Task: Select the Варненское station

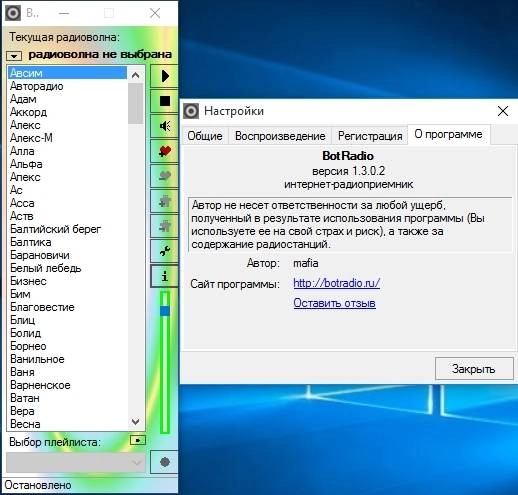Action: pyautogui.click(x=67, y=385)
